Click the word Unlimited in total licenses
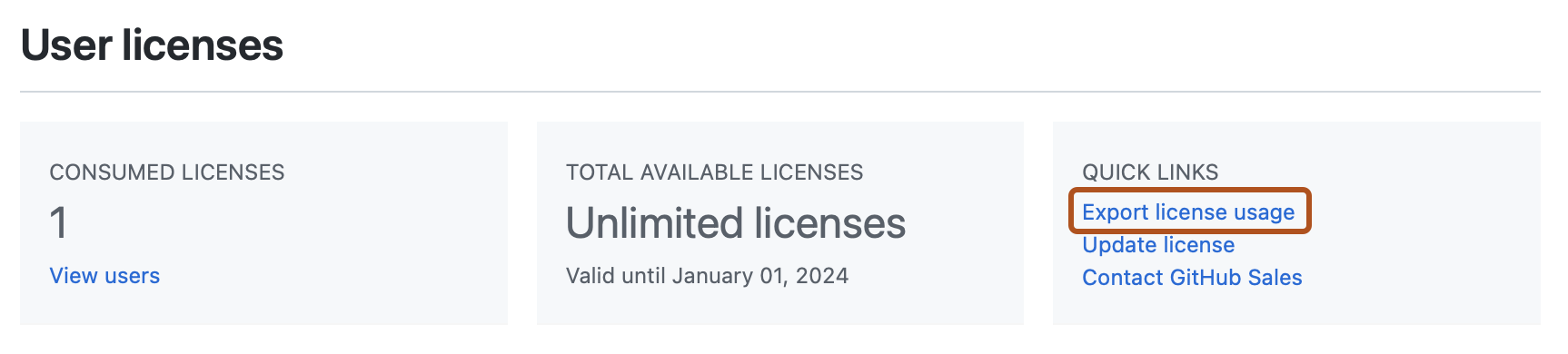The width and height of the screenshot is (1568, 354). point(655,223)
